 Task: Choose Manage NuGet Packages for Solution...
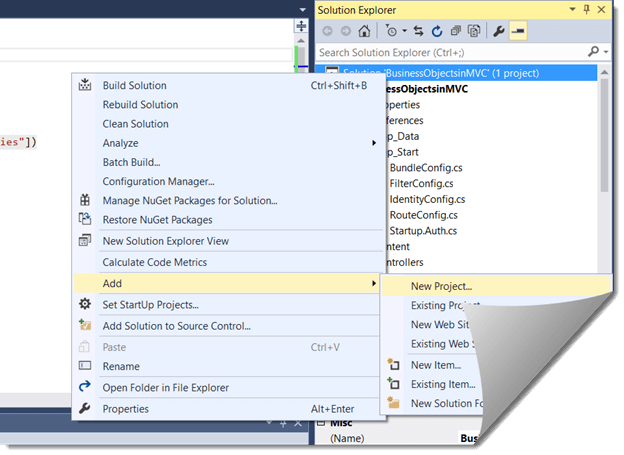[229, 201]
